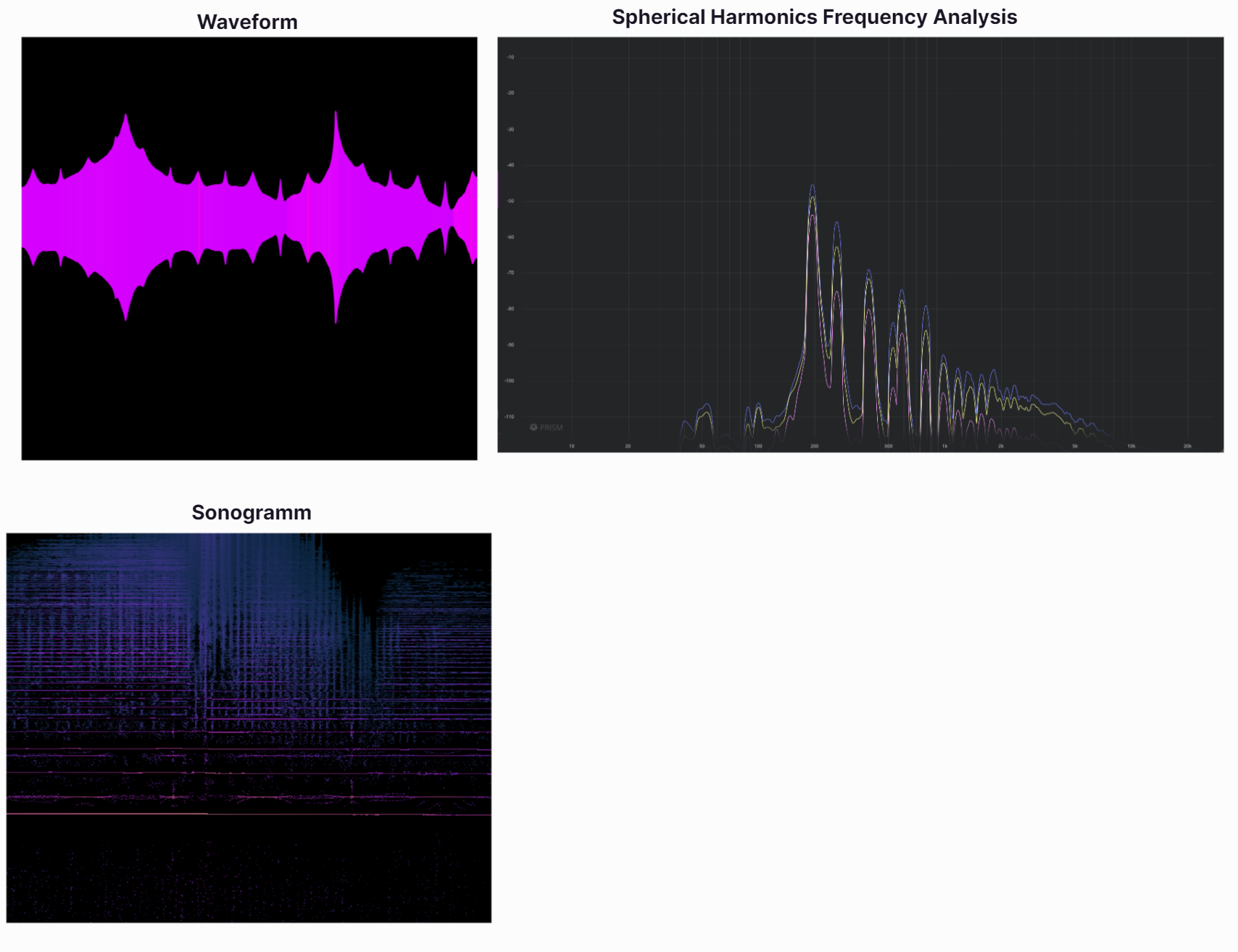Click the small spectrum bump near 50 Hz
The height and width of the screenshot is (952, 1238).
point(705,407)
